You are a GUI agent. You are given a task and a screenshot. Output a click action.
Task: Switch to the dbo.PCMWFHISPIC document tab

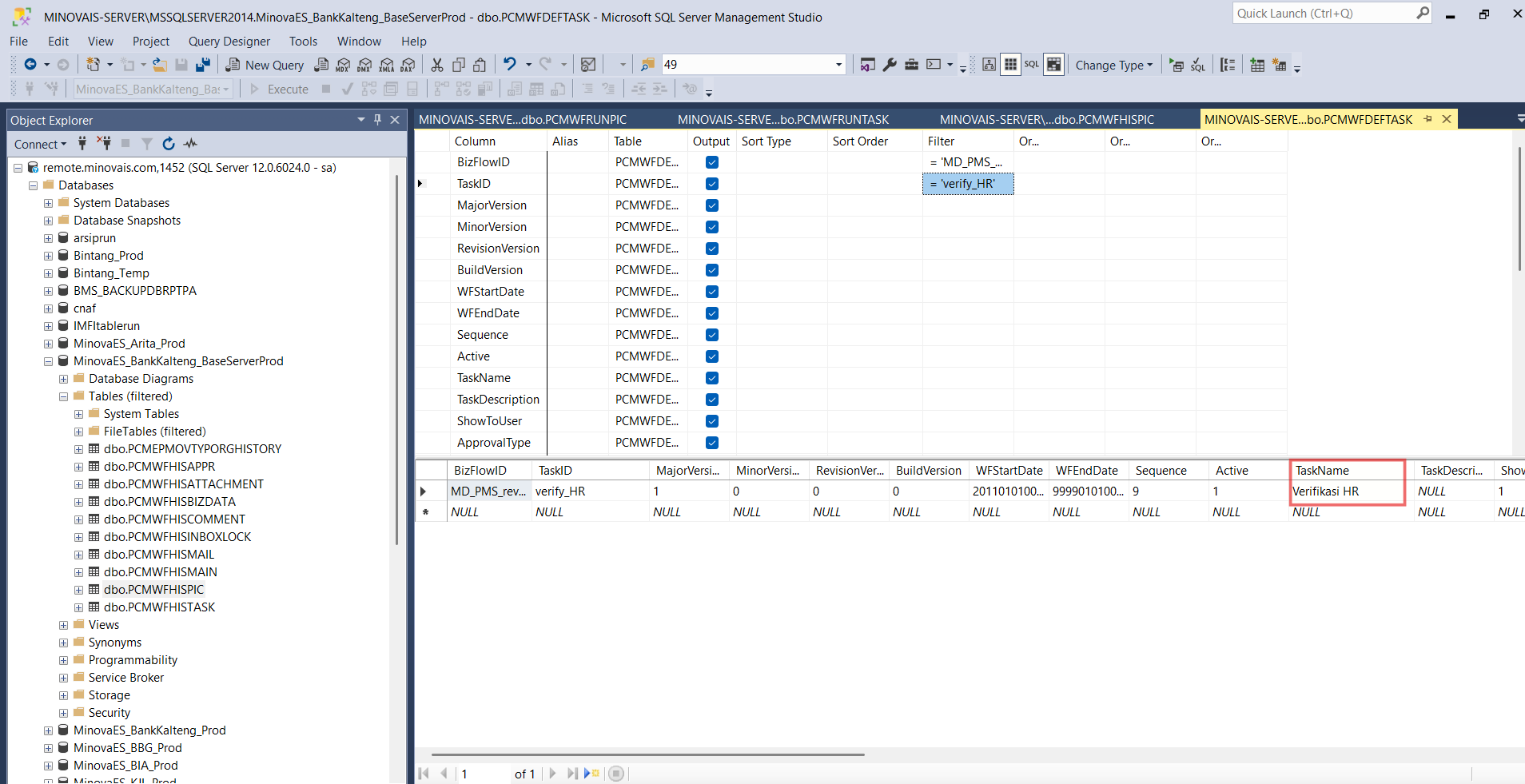coord(1047,120)
